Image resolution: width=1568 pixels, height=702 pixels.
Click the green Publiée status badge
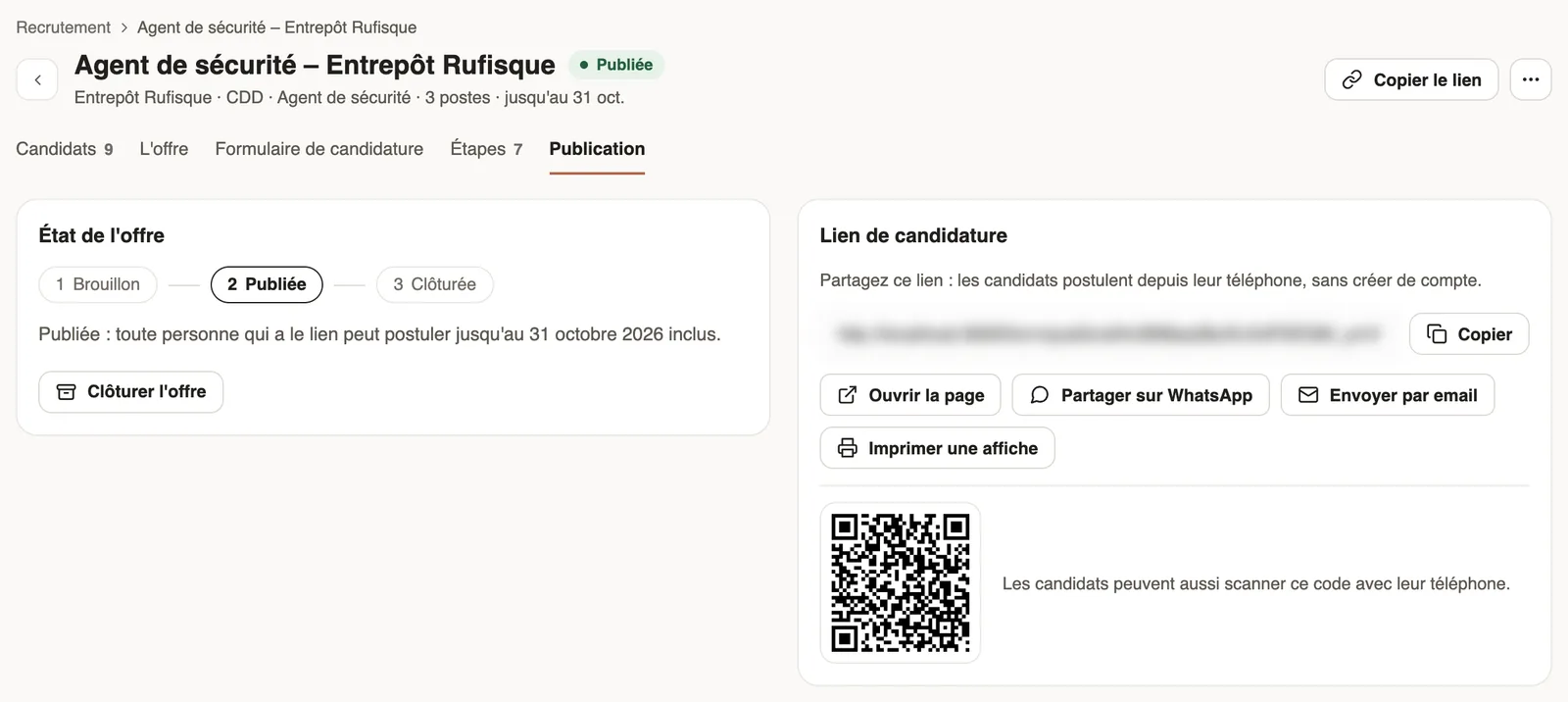616,65
